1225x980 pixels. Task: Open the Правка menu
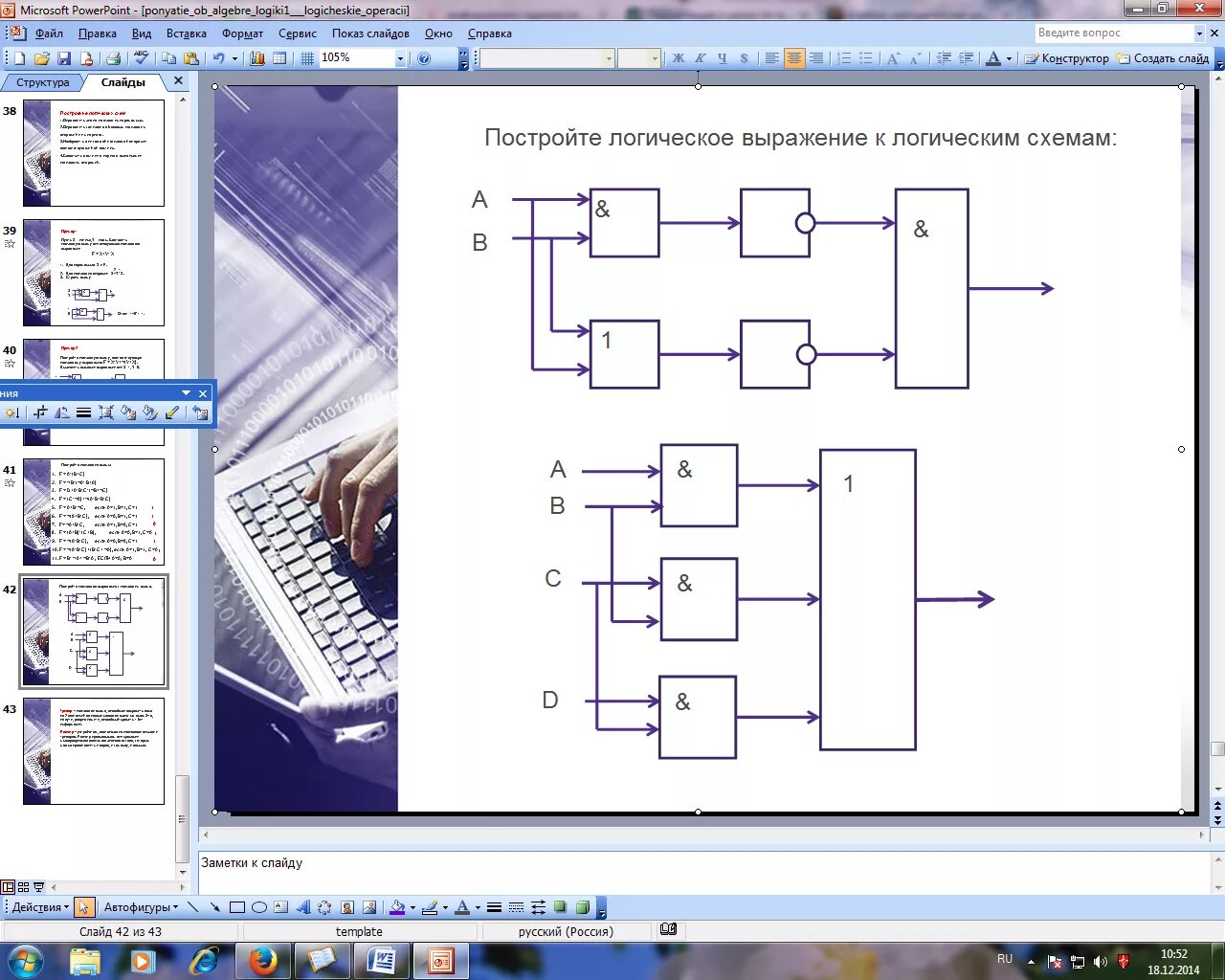click(x=98, y=33)
